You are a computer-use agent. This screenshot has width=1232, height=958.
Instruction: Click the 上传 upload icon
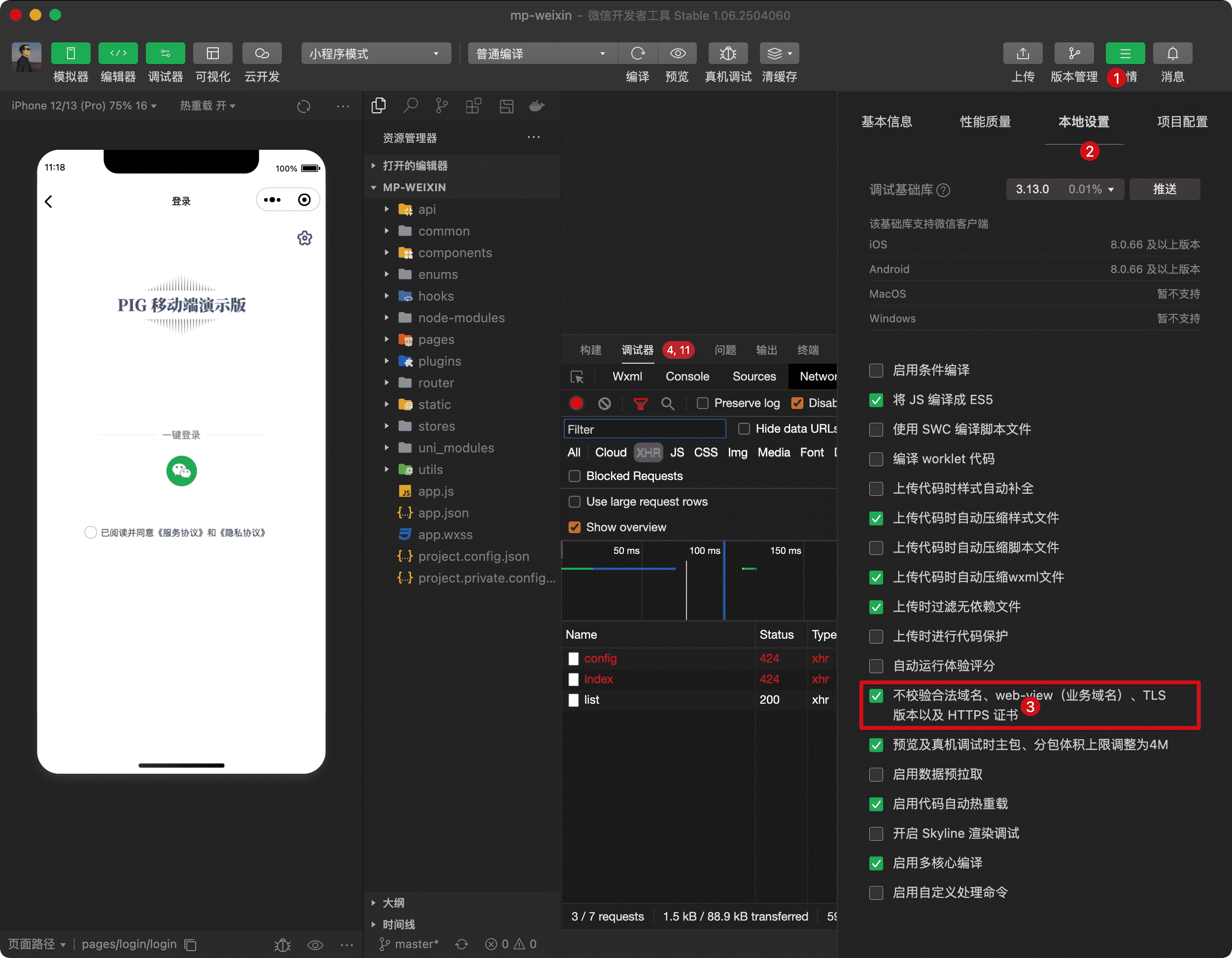(x=1023, y=53)
